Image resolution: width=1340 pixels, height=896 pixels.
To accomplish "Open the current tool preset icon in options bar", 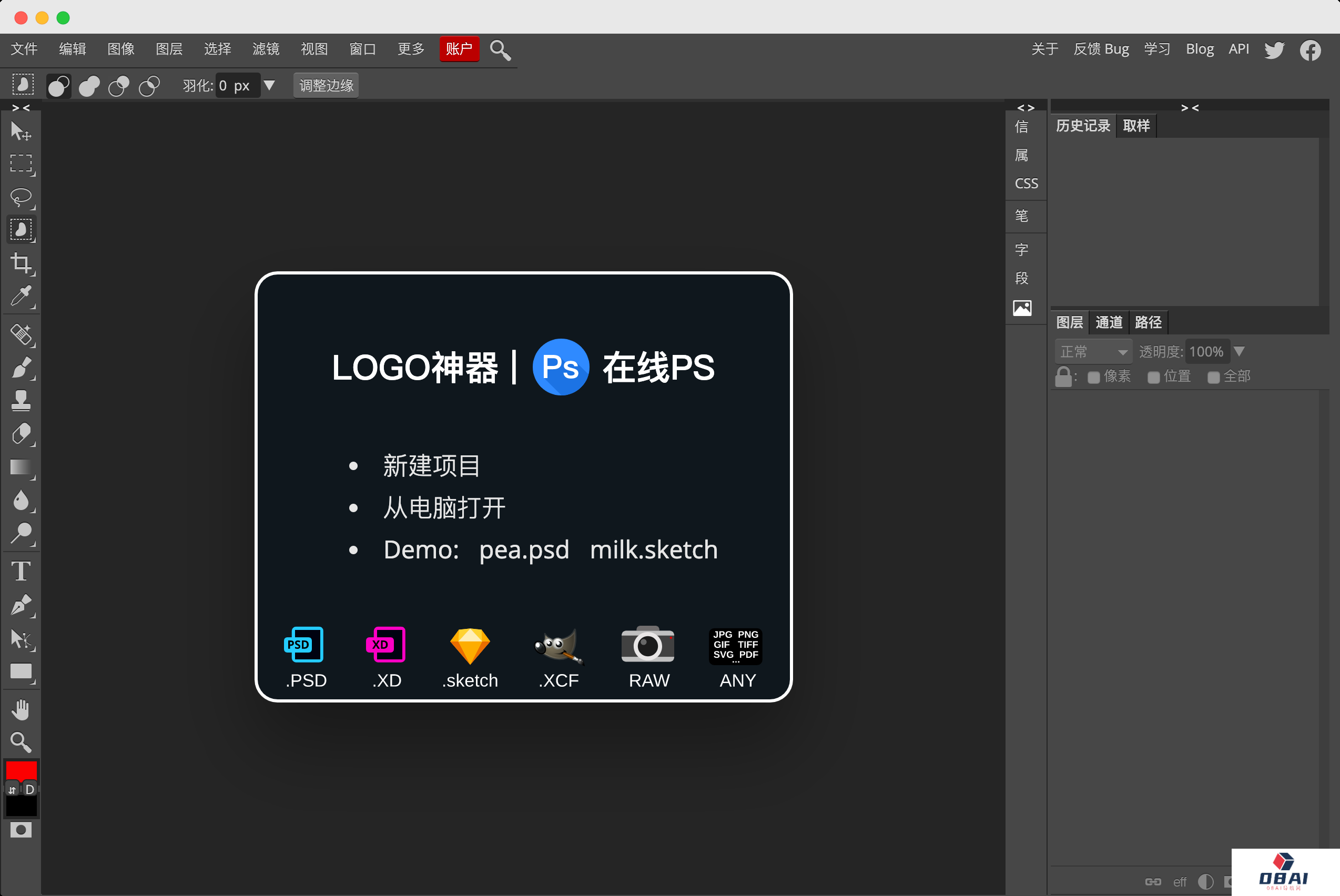I will point(23,85).
